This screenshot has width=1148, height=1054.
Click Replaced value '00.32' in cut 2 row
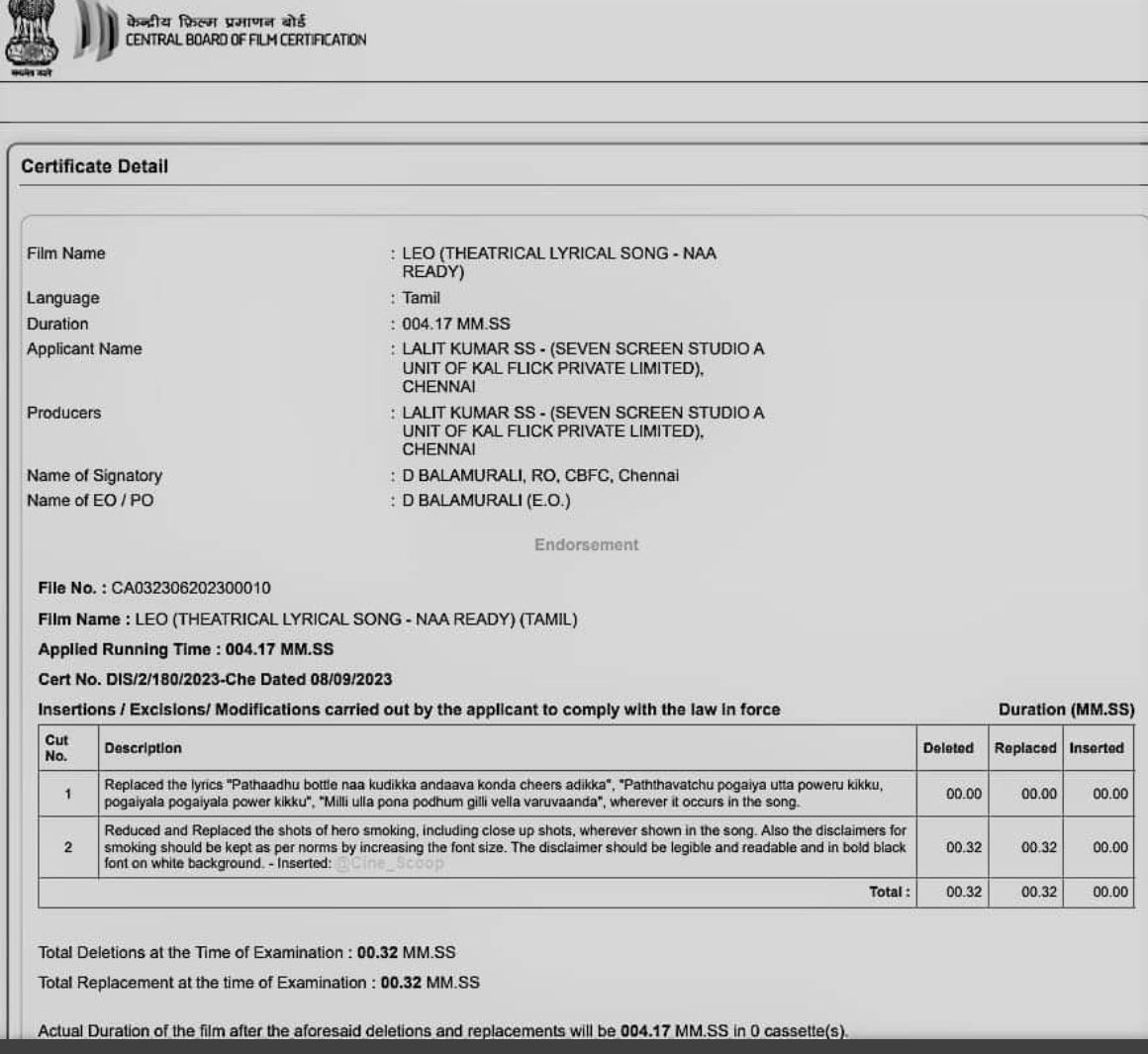point(1039,847)
